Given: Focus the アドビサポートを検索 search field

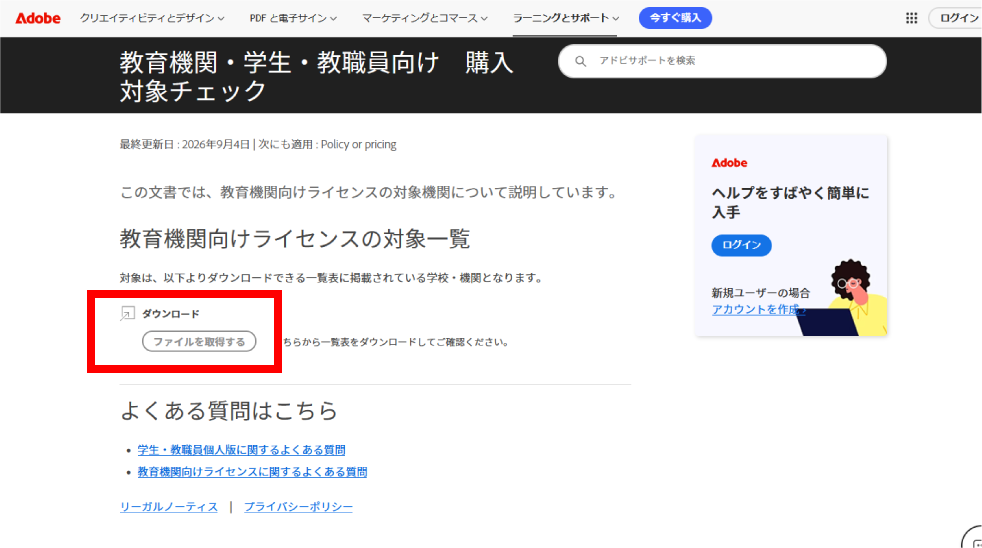Looking at the screenshot, I should pos(722,61).
